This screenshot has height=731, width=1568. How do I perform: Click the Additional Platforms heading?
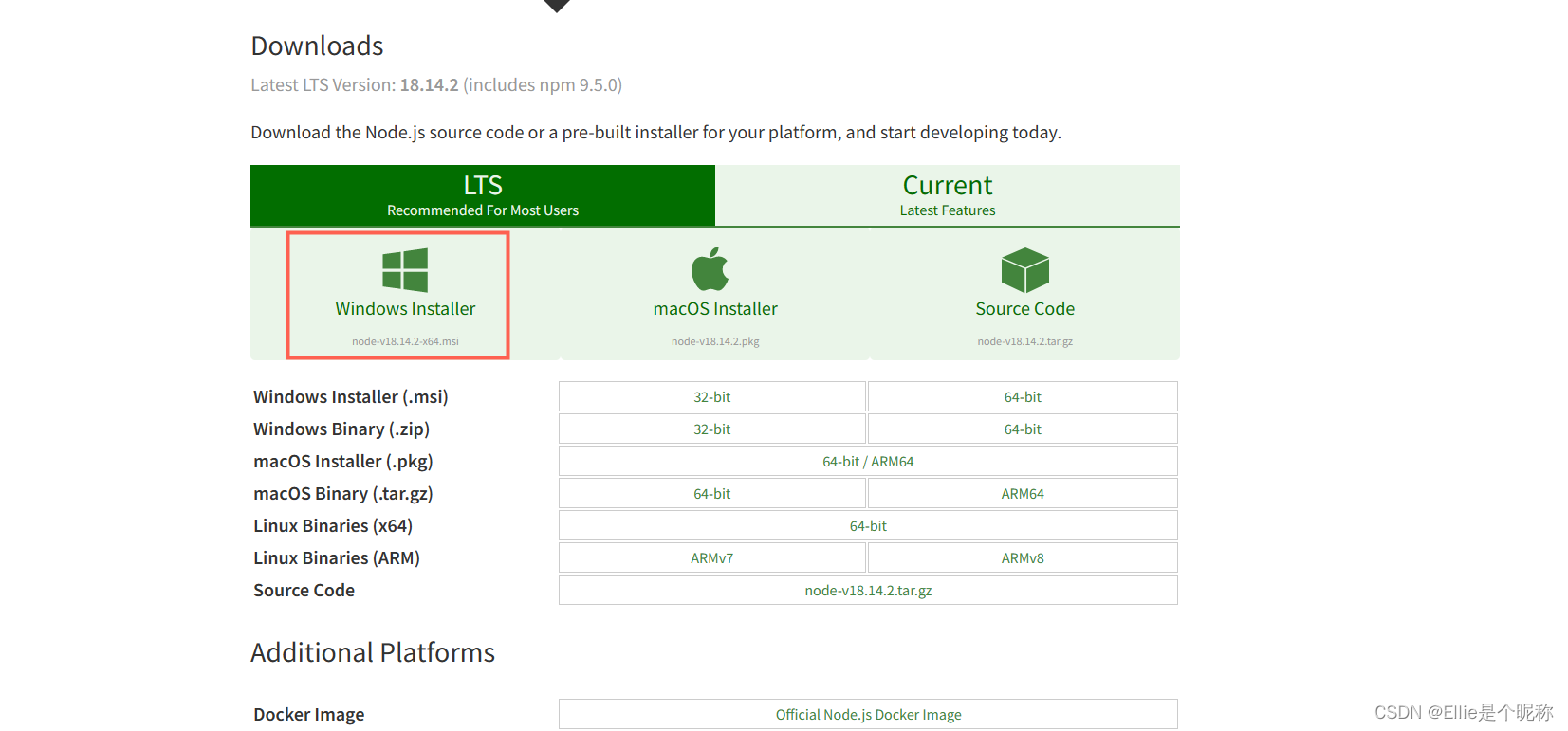[373, 652]
